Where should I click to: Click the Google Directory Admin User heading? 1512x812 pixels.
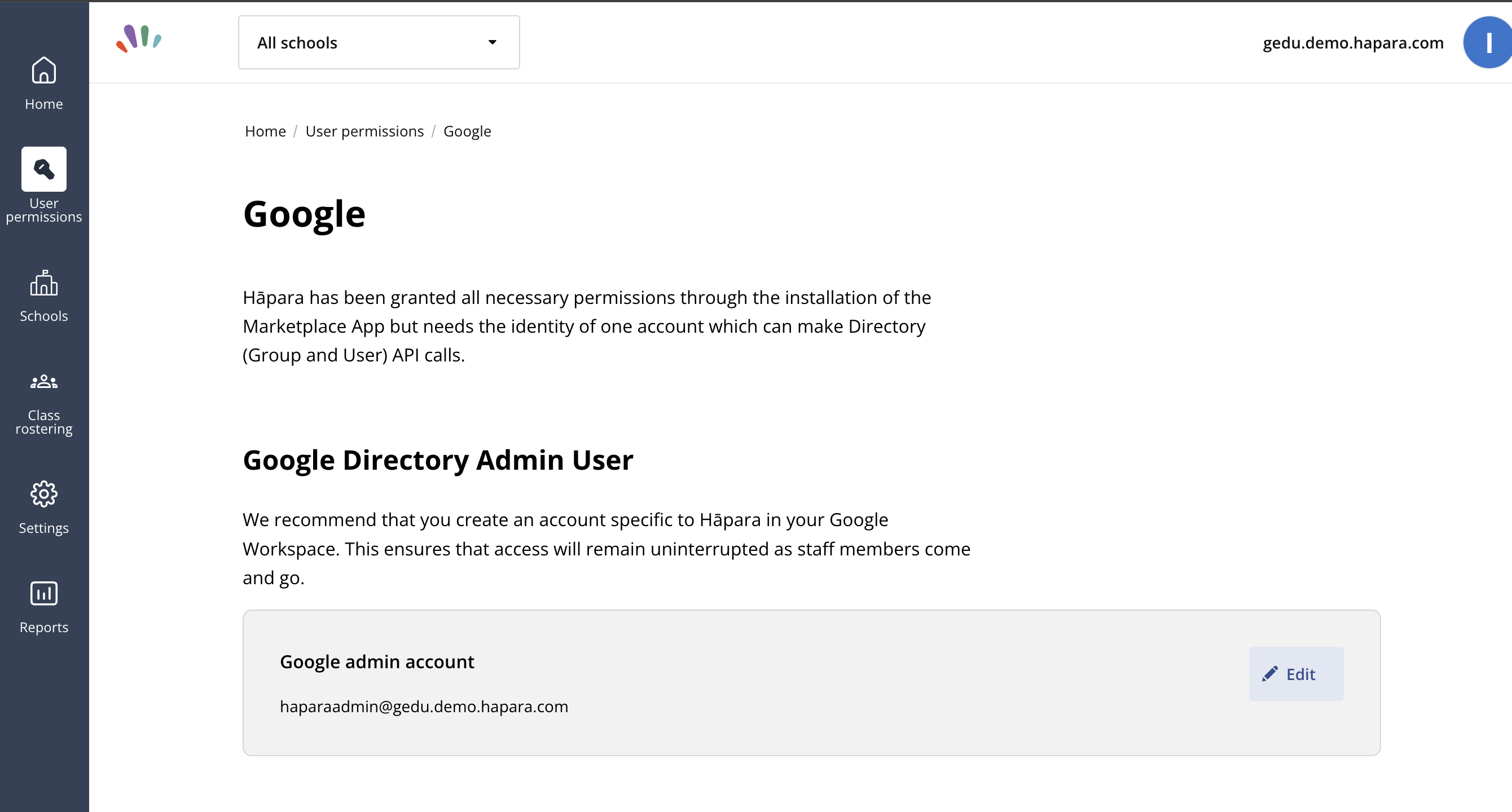438,460
